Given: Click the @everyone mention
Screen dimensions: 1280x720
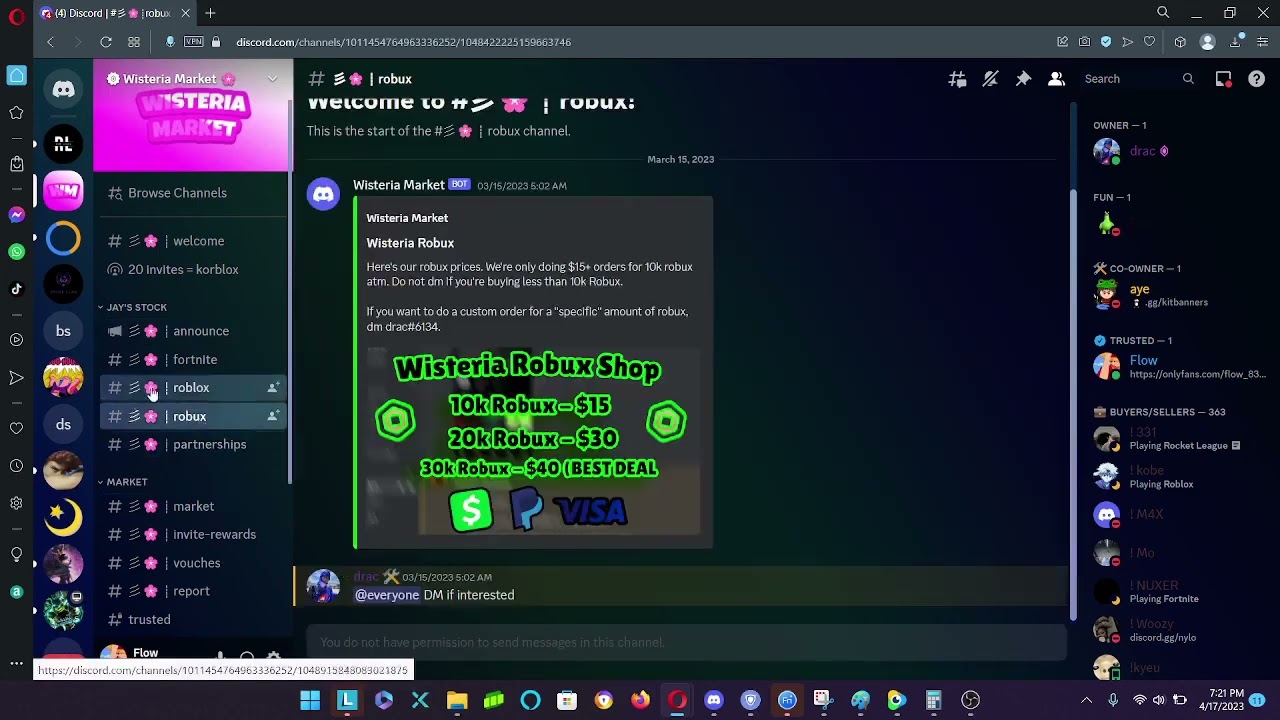Looking at the screenshot, I should pos(387,595).
